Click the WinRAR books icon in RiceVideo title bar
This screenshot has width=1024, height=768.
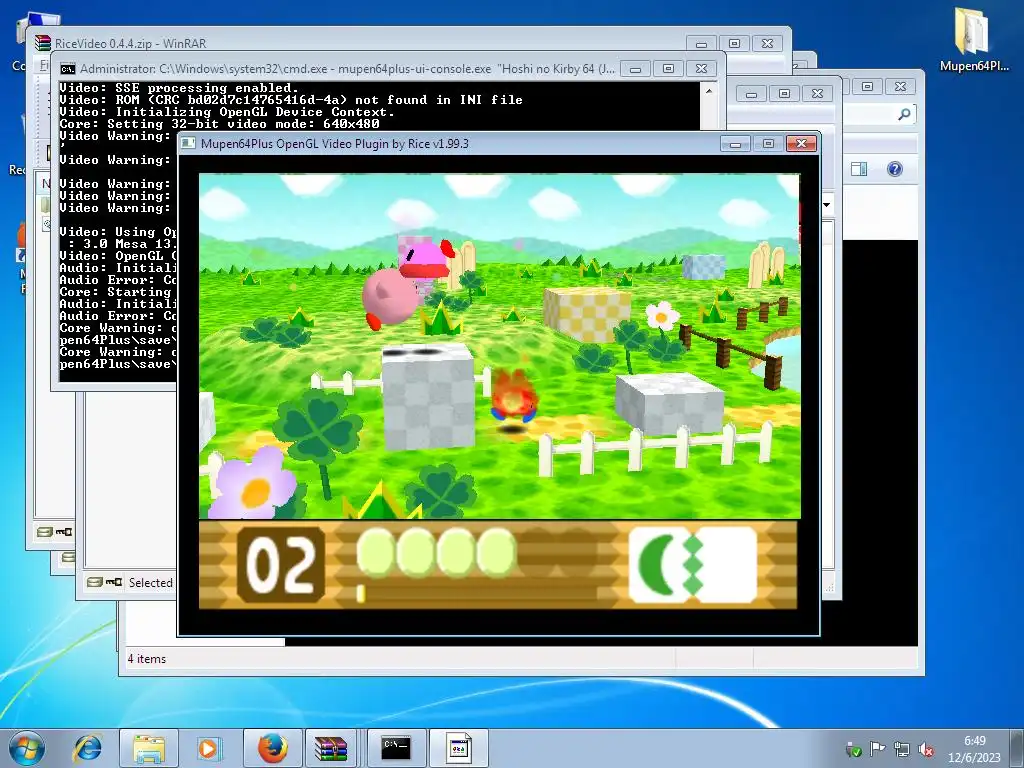point(43,43)
